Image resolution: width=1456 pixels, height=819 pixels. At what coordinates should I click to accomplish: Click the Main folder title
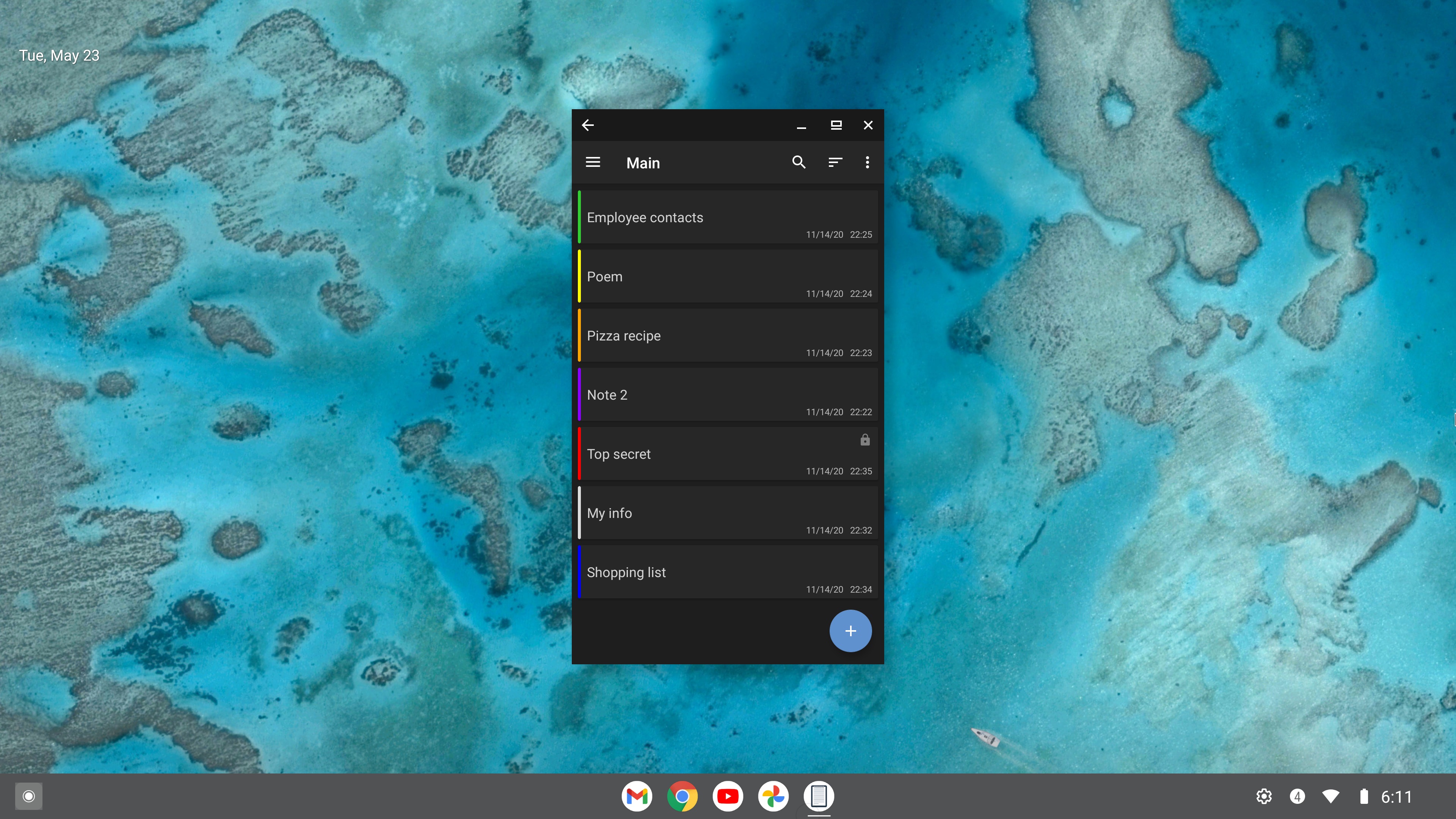tap(643, 163)
